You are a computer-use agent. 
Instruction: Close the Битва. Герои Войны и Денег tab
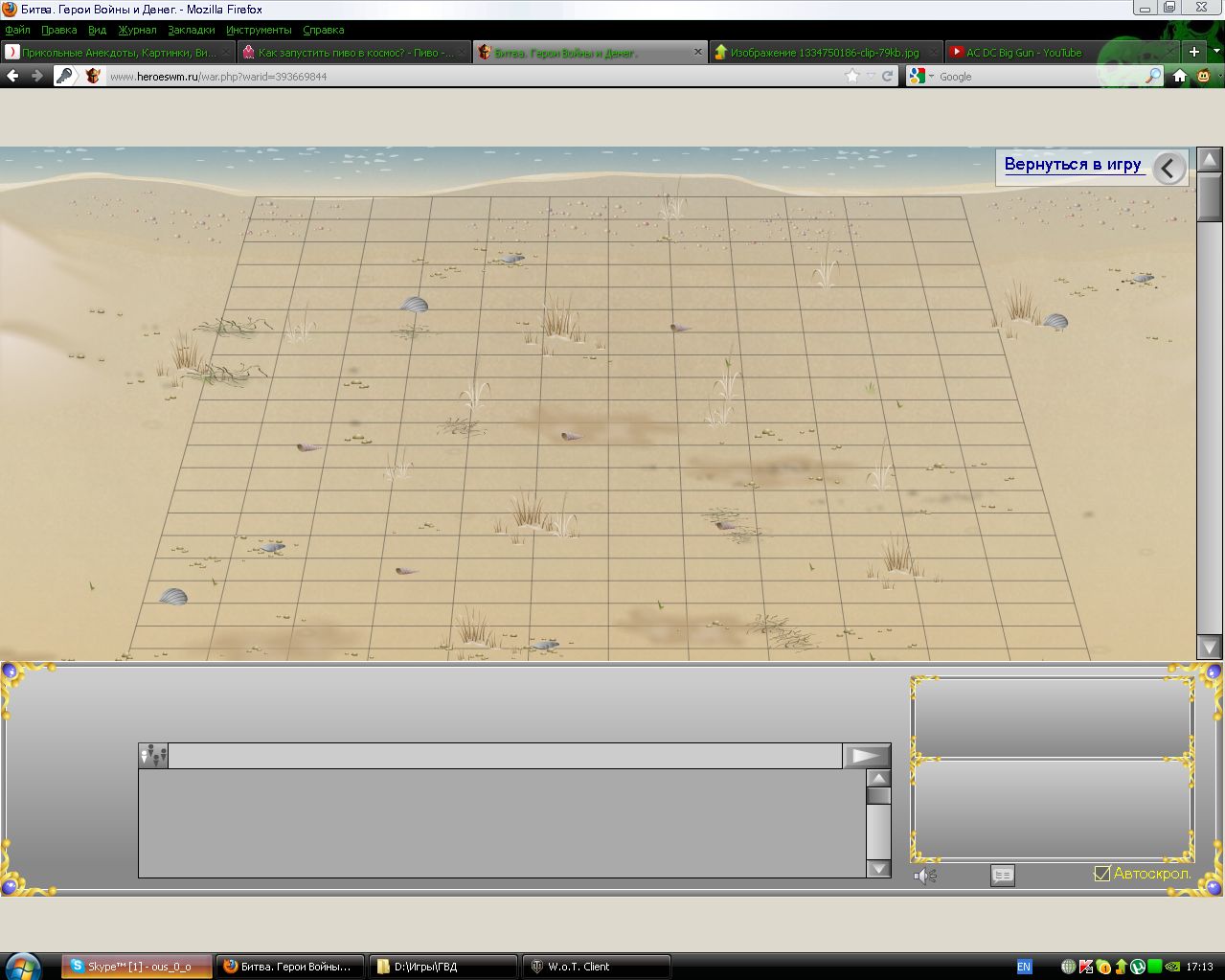click(697, 53)
